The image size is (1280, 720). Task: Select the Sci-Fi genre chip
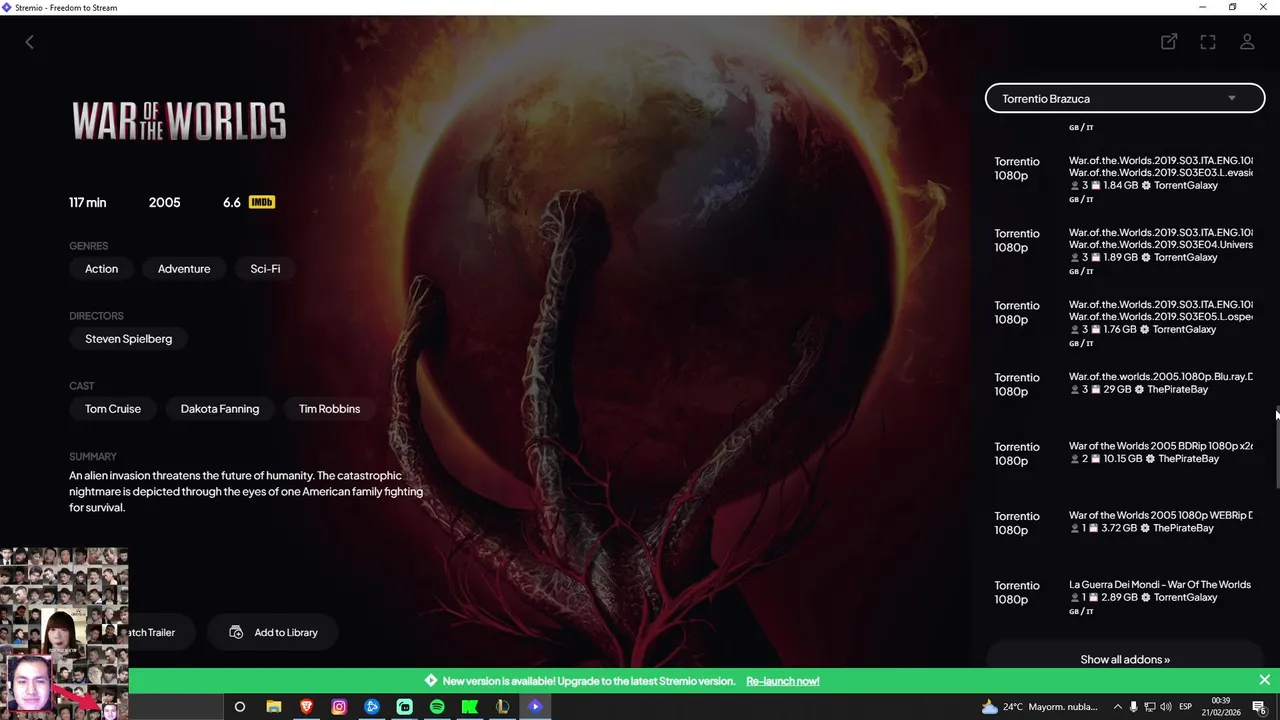pyautogui.click(x=265, y=269)
